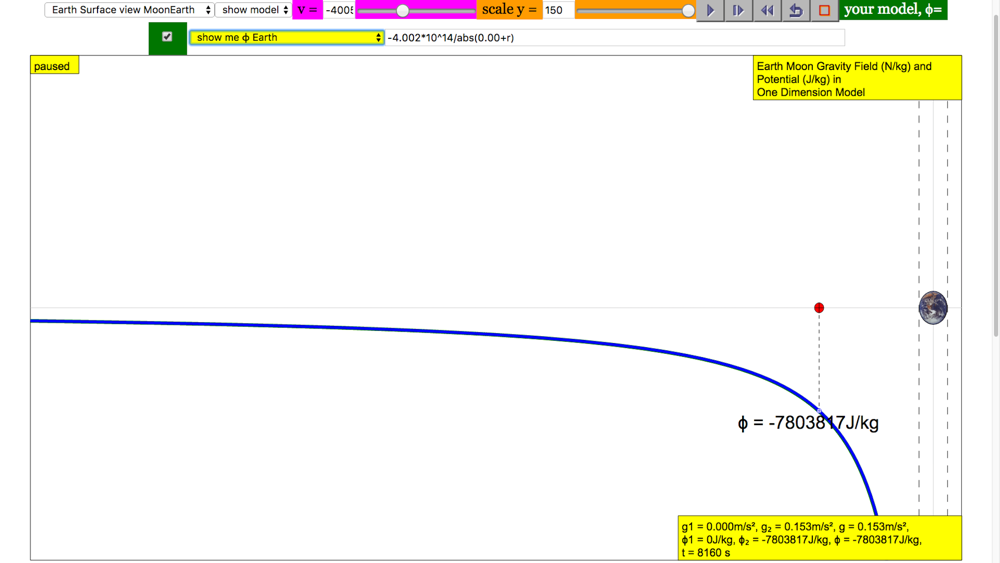The image size is (1000, 563).
Task: Click the ϕ1 = 0J/kg readout line
Action: 801,540
